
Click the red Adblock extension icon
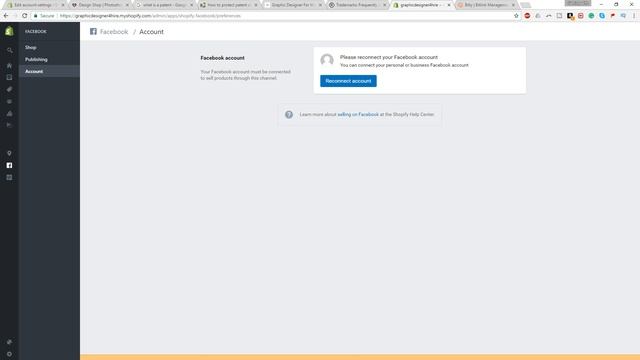pos(527,16)
